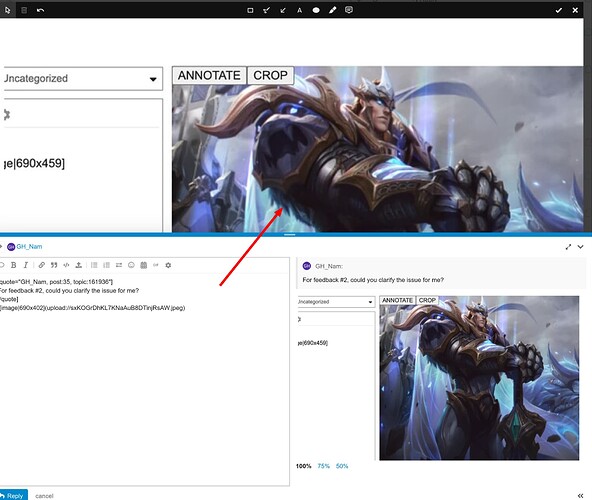Open the emoji picker in editor
Screen dimensions: 592x500
coord(131,265)
